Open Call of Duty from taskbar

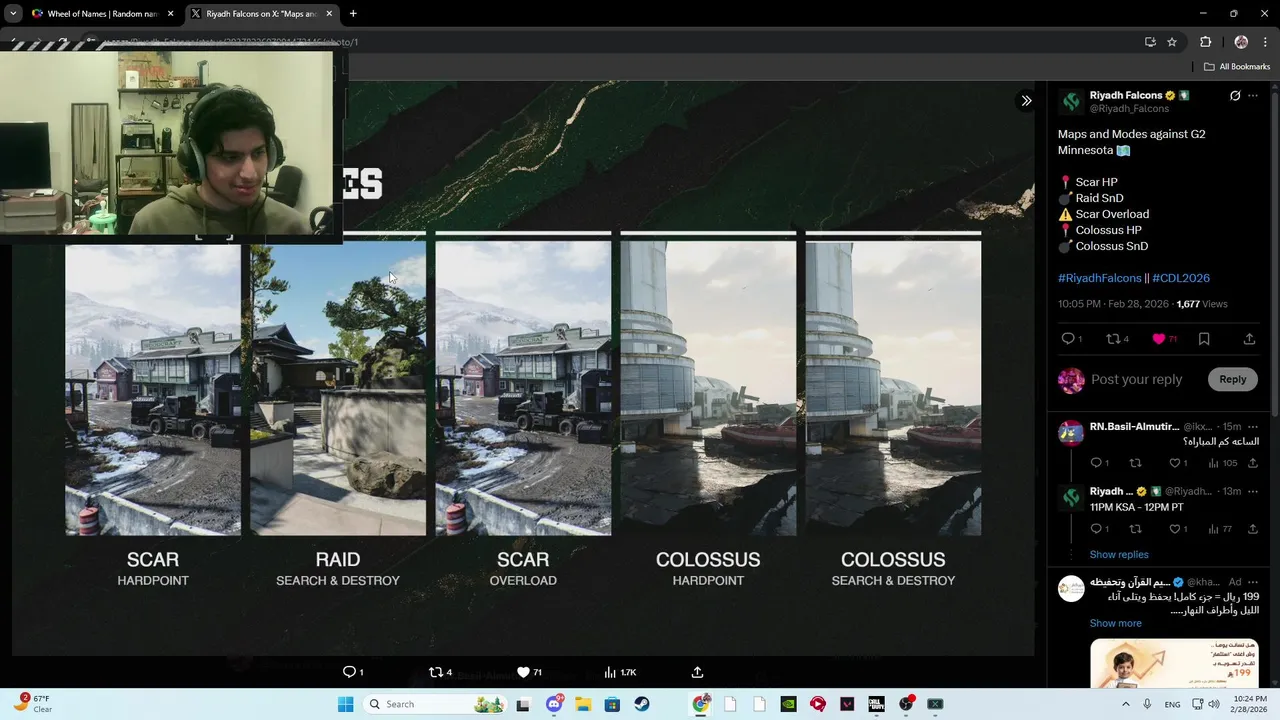(x=876, y=704)
